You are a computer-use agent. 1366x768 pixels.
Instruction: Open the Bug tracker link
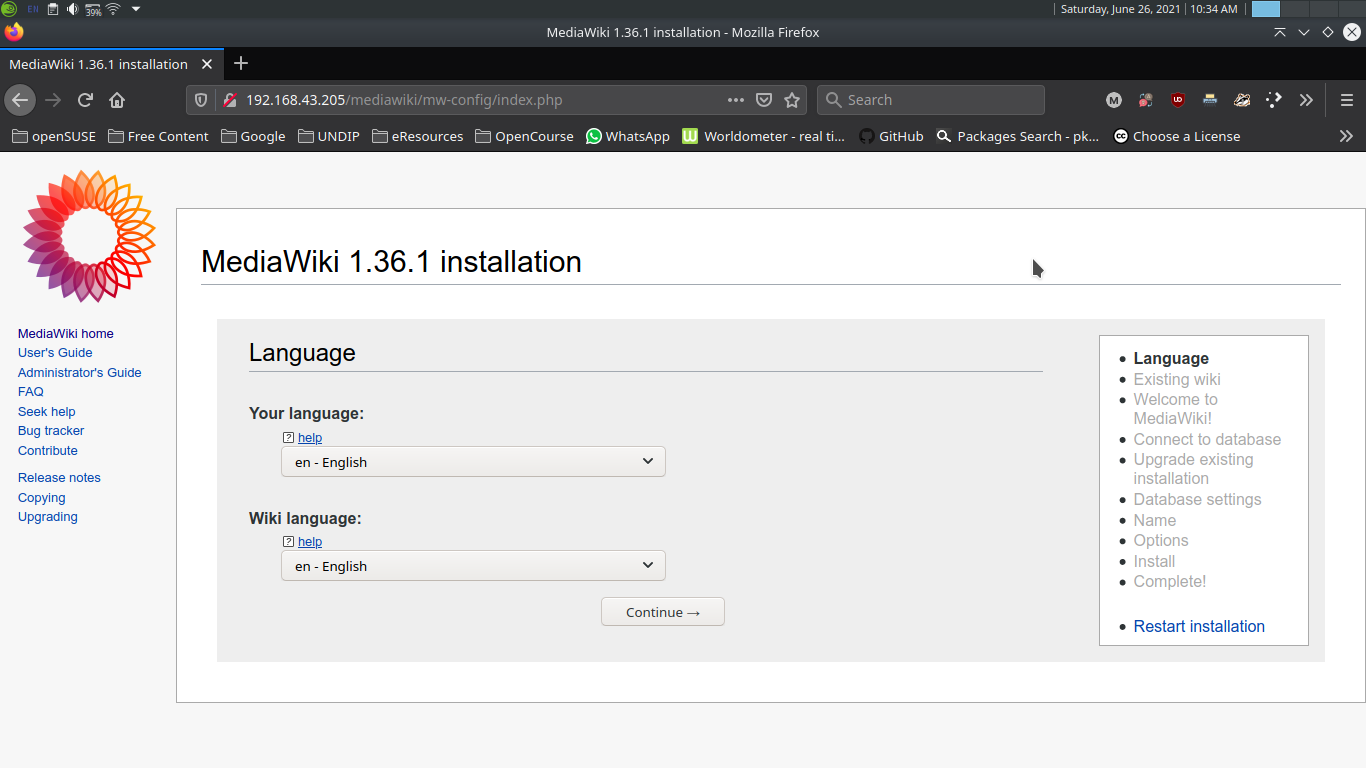(x=51, y=431)
